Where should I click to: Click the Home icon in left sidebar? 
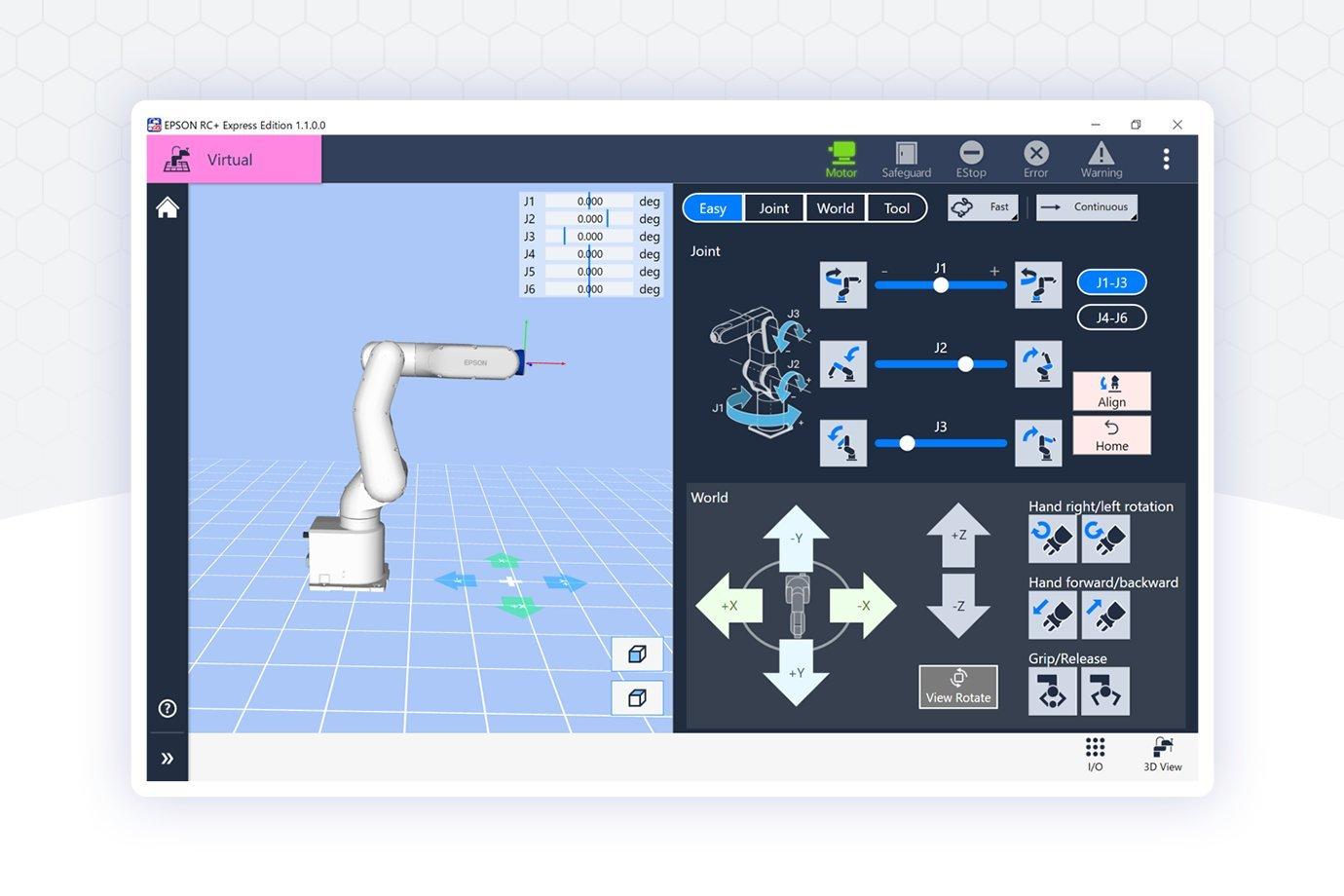(168, 207)
